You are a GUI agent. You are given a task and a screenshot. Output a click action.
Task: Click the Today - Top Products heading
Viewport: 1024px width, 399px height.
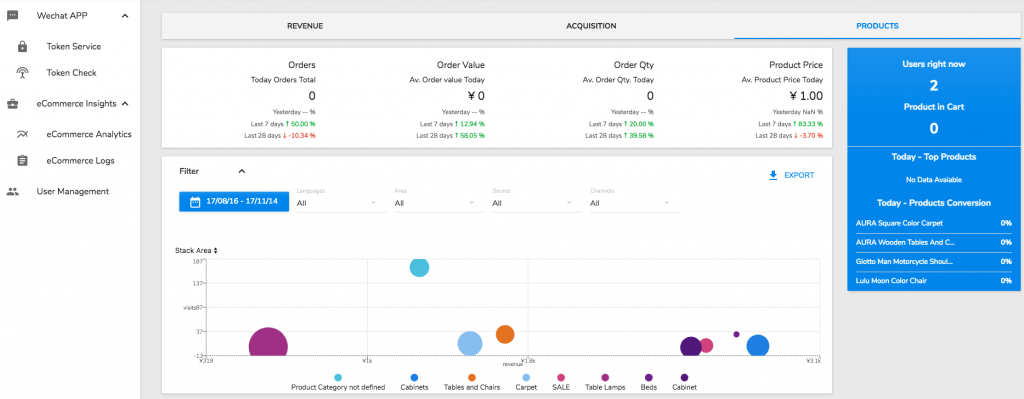tap(934, 157)
